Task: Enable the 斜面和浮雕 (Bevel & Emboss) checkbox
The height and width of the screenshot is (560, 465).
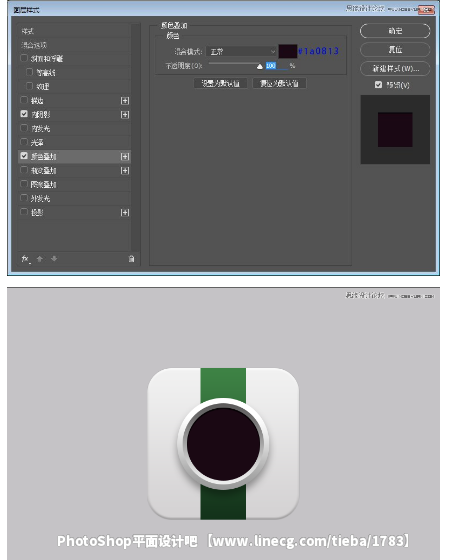Action: coord(24,58)
